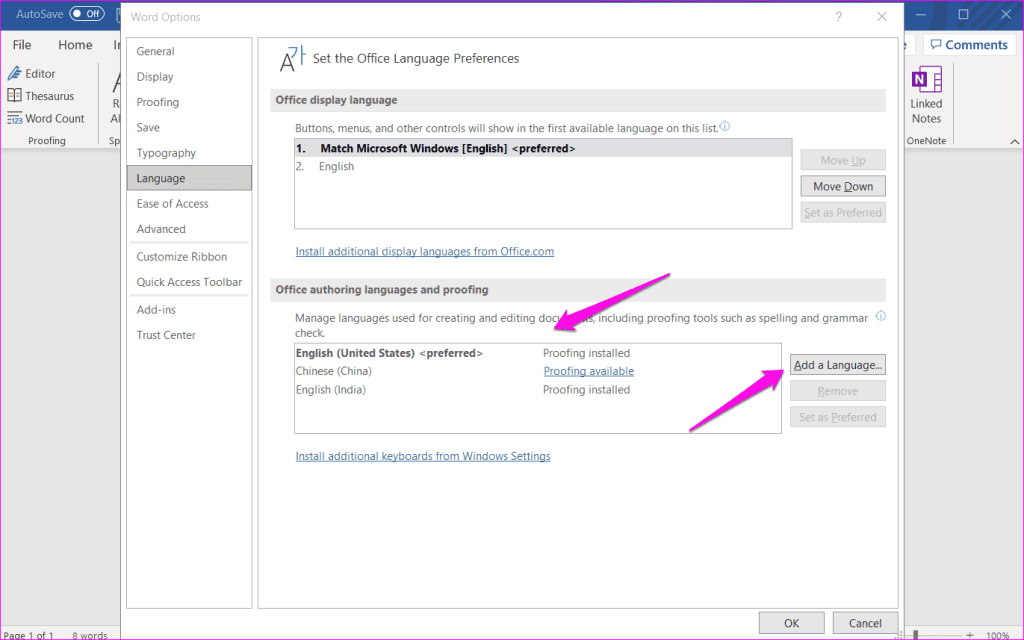Open Linked Notes in OneNote
Viewport: 1024px width, 640px height.
tap(926, 98)
